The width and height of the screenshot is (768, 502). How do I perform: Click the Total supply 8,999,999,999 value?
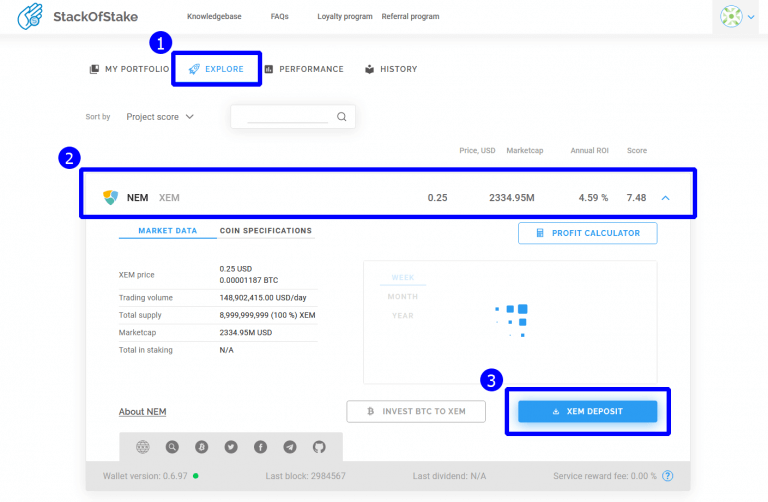[x=267, y=315]
